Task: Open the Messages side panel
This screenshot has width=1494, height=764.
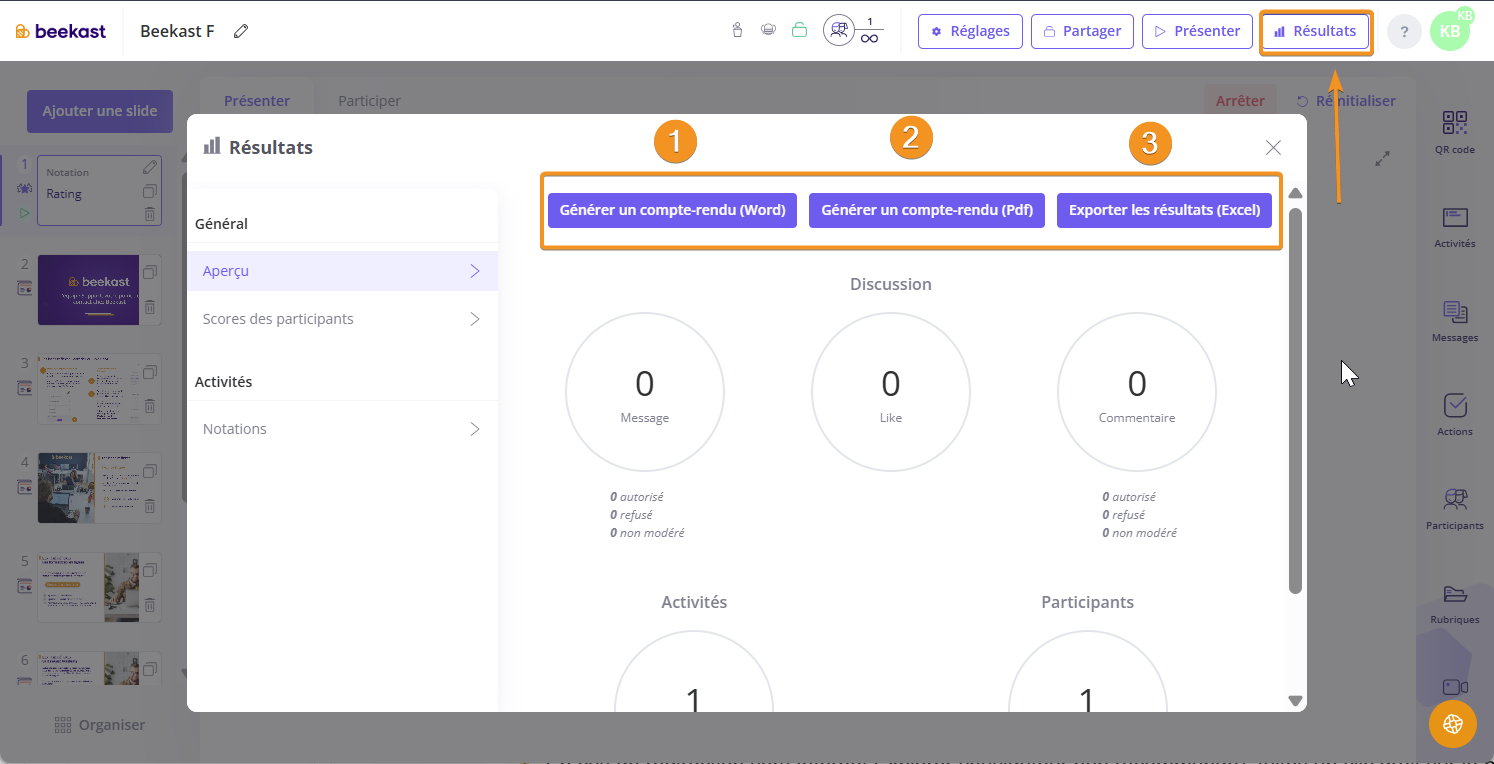Action: point(1455,321)
